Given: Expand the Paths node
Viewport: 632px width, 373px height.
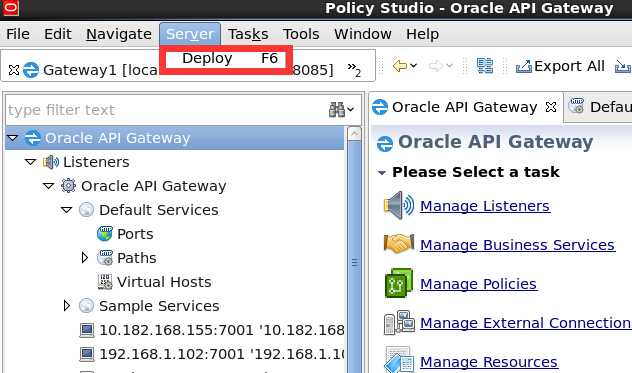Looking at the screenshot, I should (x=85, y=258).
